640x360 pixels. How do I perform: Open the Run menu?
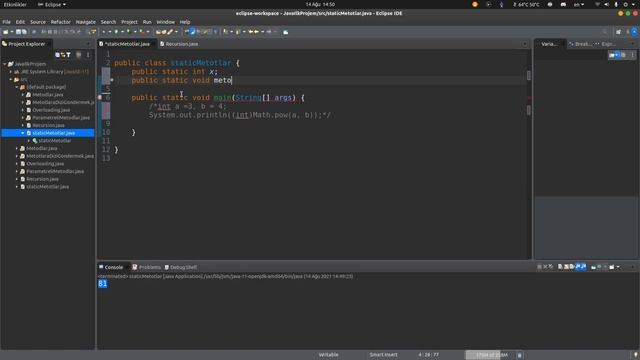coord(147,22)
